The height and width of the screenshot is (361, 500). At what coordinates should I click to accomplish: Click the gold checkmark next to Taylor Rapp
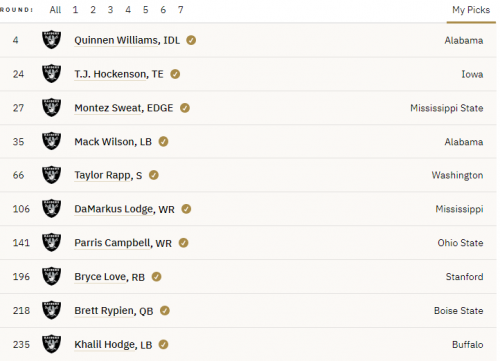[154, 175]
